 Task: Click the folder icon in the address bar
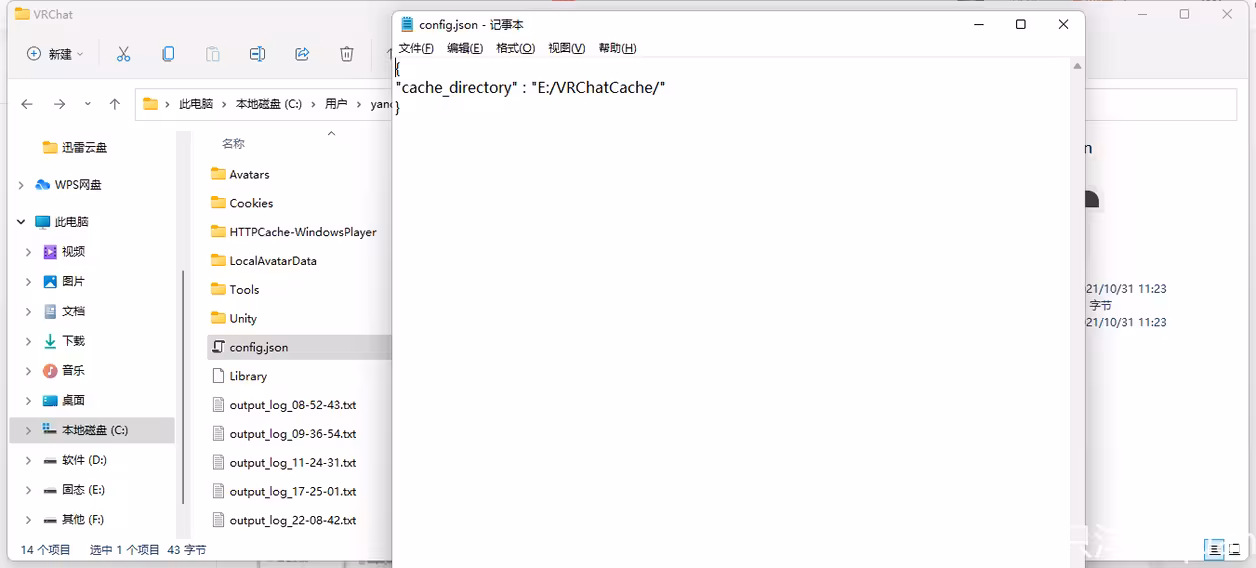(x=150, y=104)
